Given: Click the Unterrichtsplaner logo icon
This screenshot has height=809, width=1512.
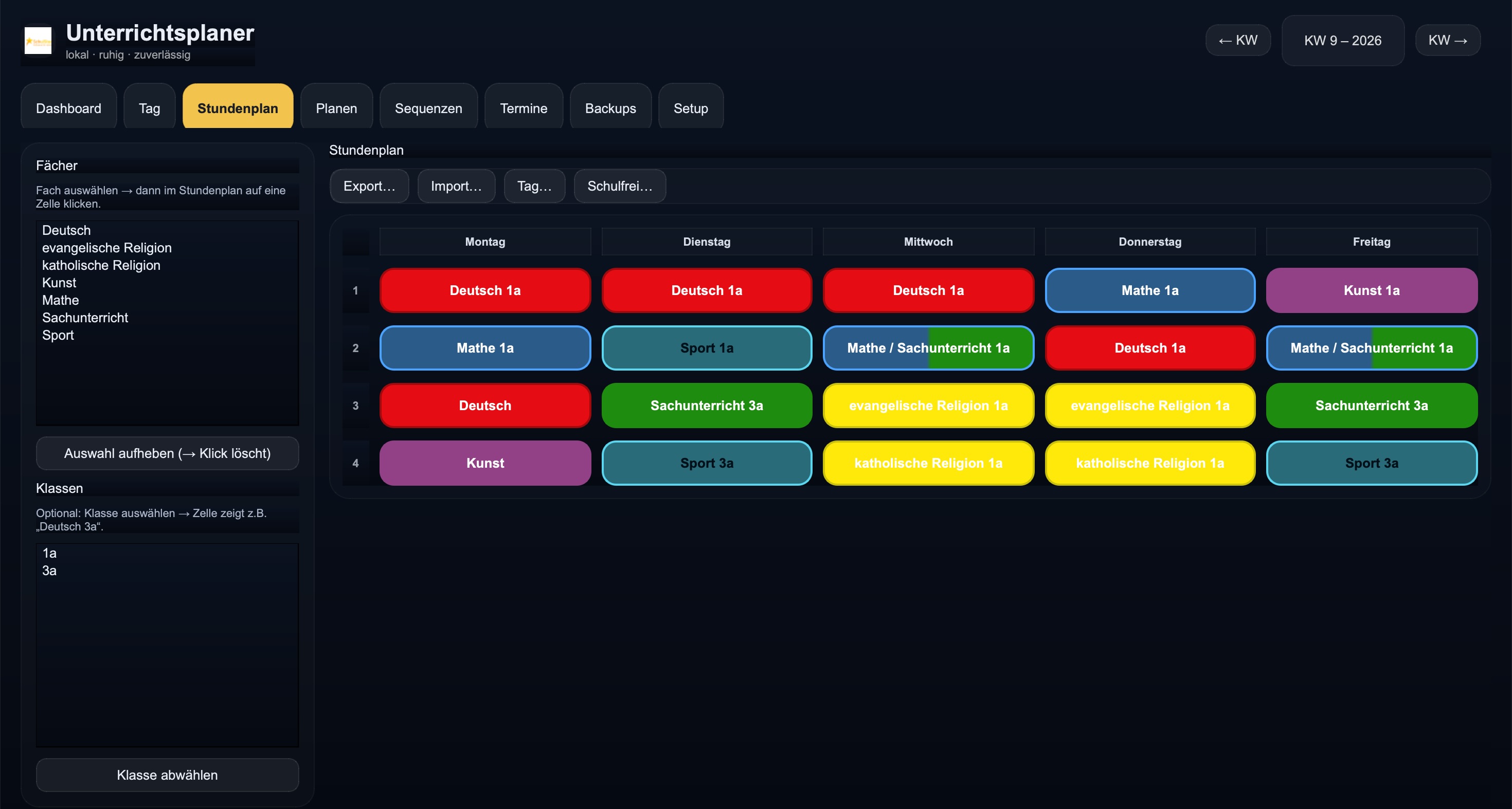Looking at the screenshot, I should [38, 41].
